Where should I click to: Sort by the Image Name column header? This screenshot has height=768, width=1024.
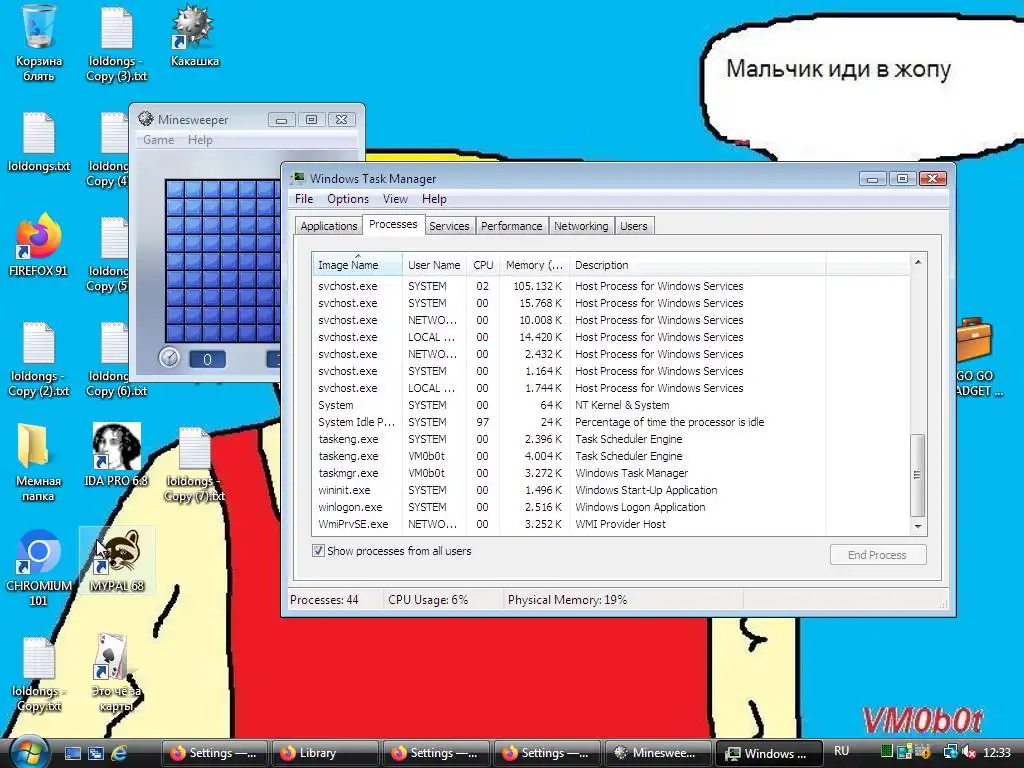coord(357,264)
